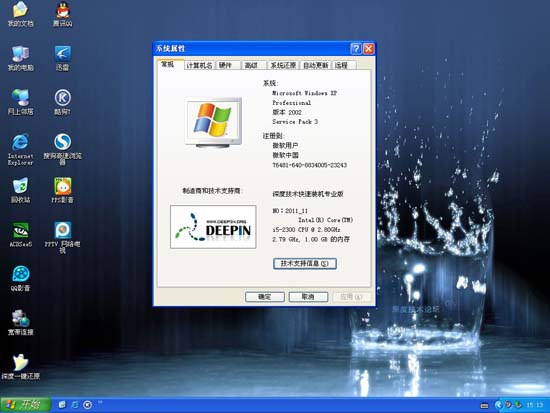Screen dimensions: 550x413
Task: Launch the PPS影音 player icon
Action: (x=62, y=191)
